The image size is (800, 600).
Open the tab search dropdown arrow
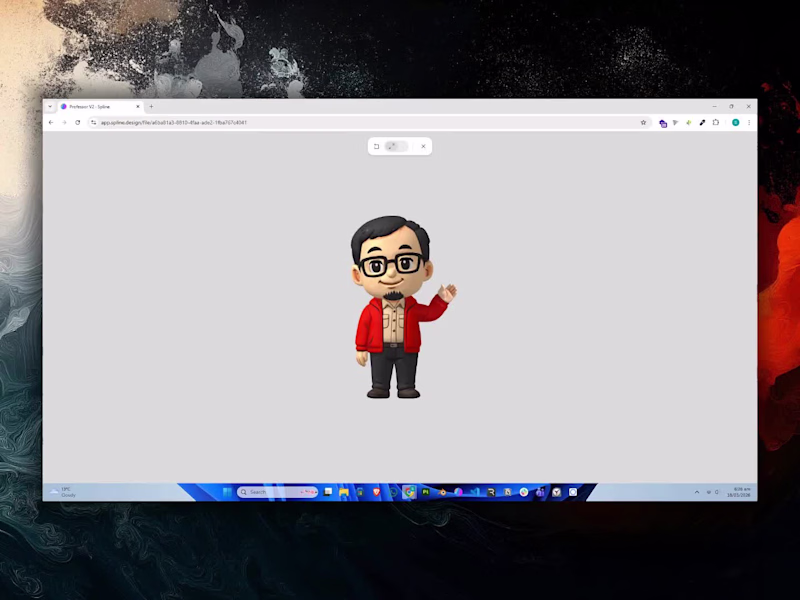click(x=50, y=107)
